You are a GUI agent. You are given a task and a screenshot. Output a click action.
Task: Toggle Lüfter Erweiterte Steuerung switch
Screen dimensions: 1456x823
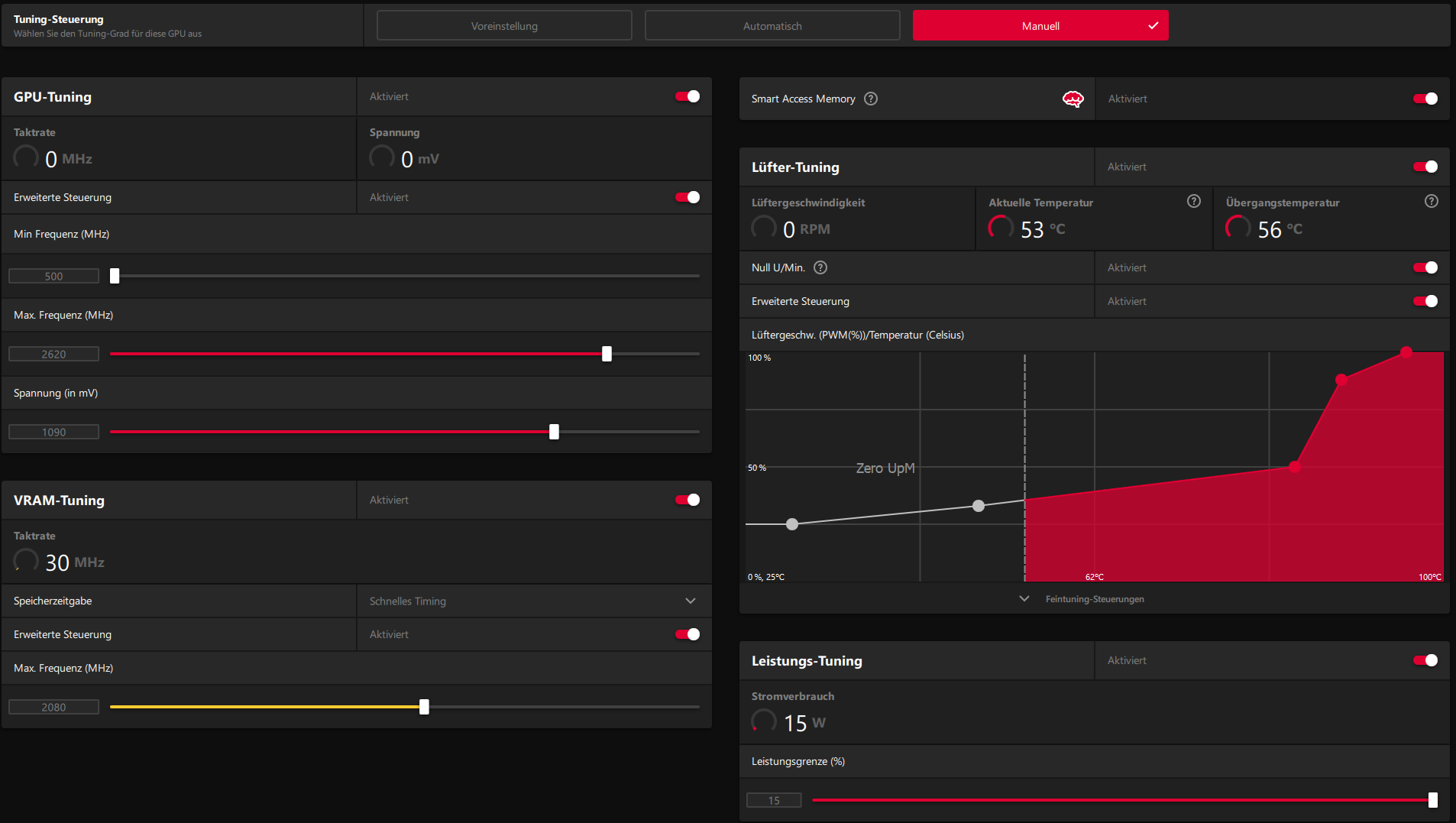tap(1425, 301)
